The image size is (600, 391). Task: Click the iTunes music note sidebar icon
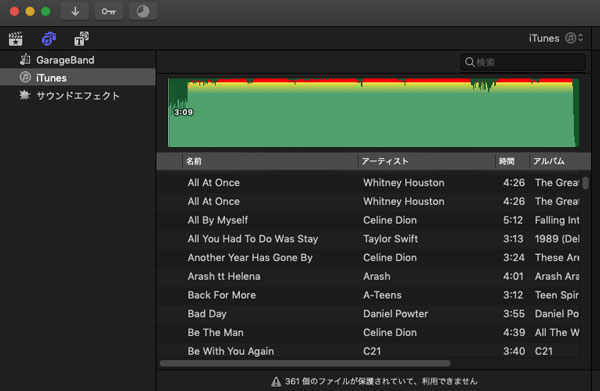pos(25,77)
